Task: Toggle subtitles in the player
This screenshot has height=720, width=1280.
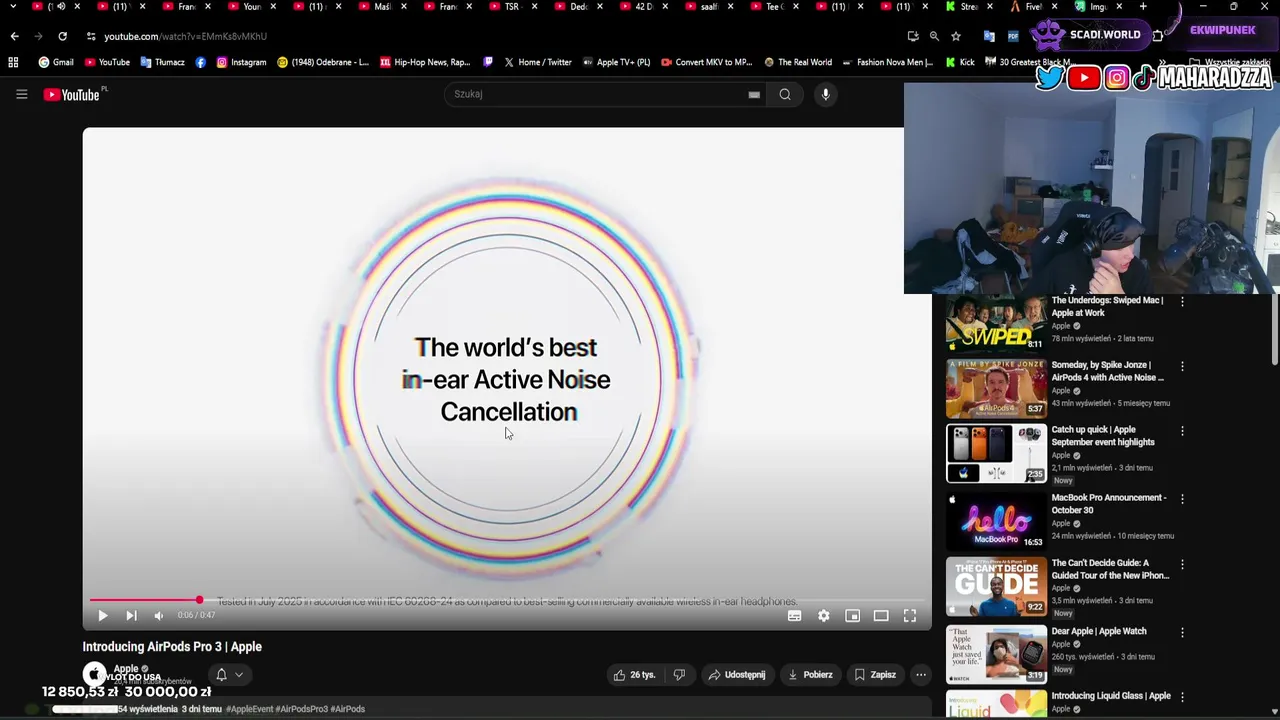Action: [x=794, y=616]
